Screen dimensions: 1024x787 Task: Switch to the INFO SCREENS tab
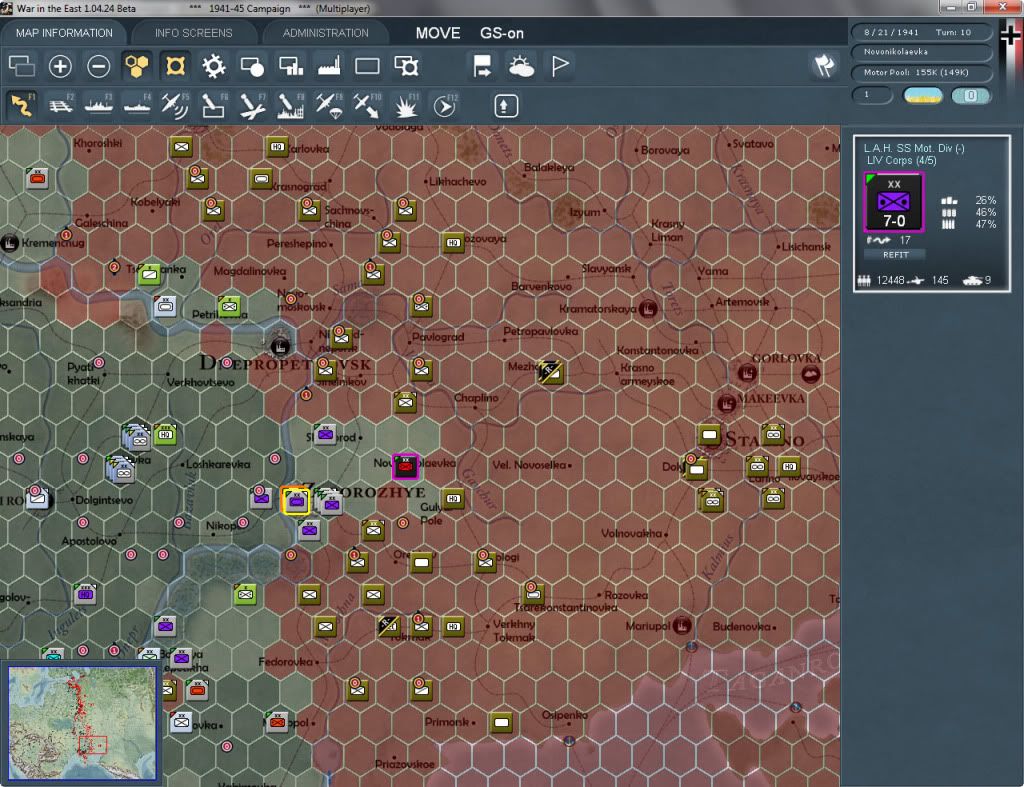[193, 33]
